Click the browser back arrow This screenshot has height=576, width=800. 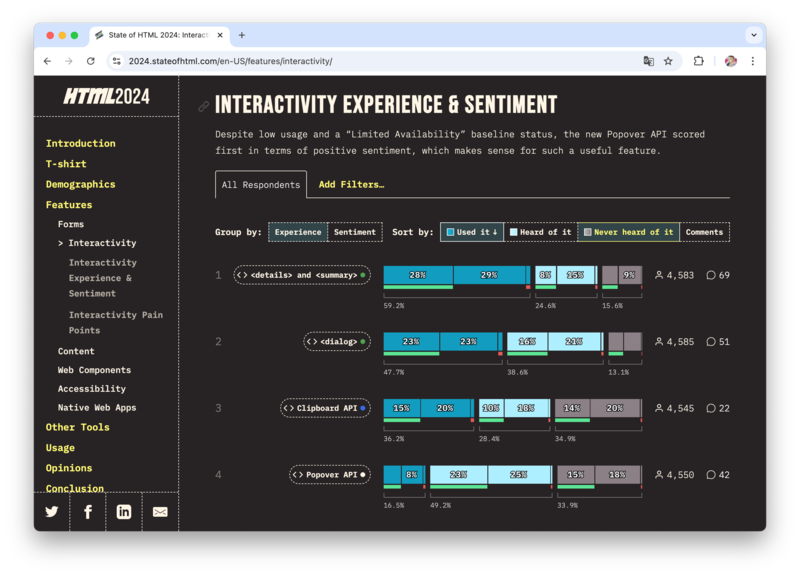pyautogui.click(x=47, y=61)
